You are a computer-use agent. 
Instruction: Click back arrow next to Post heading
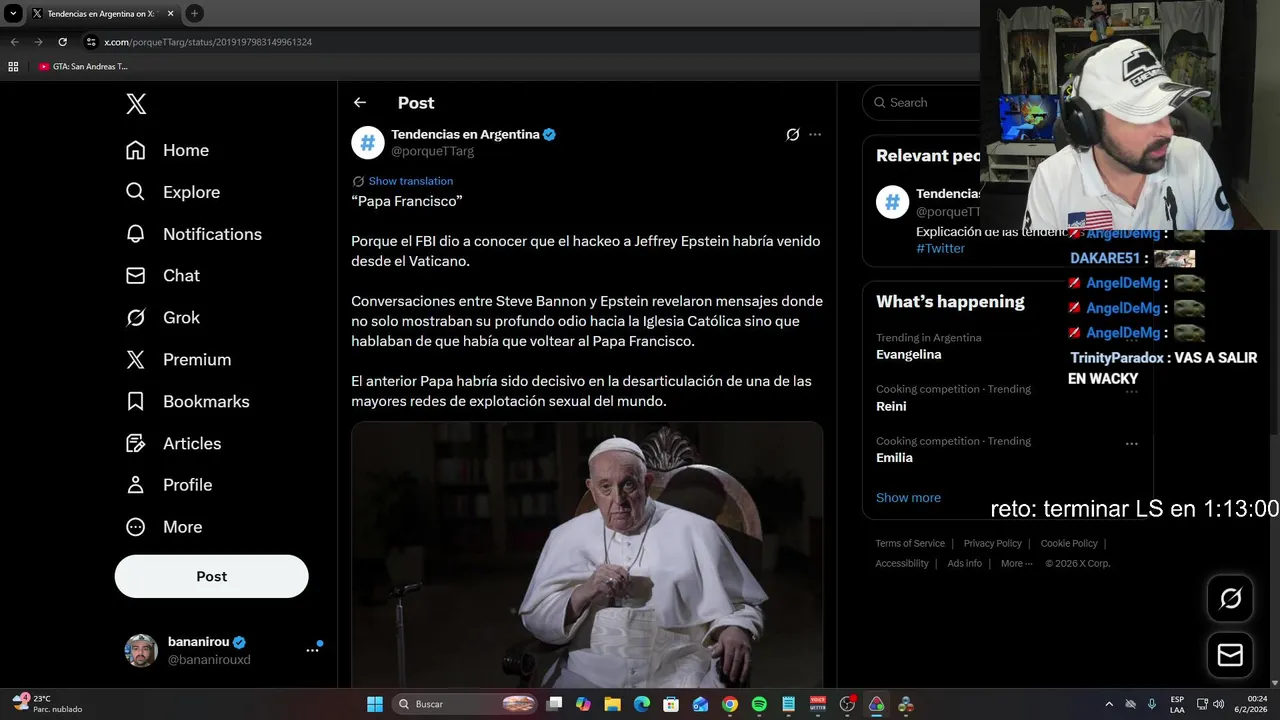click(x=360, y=102)
